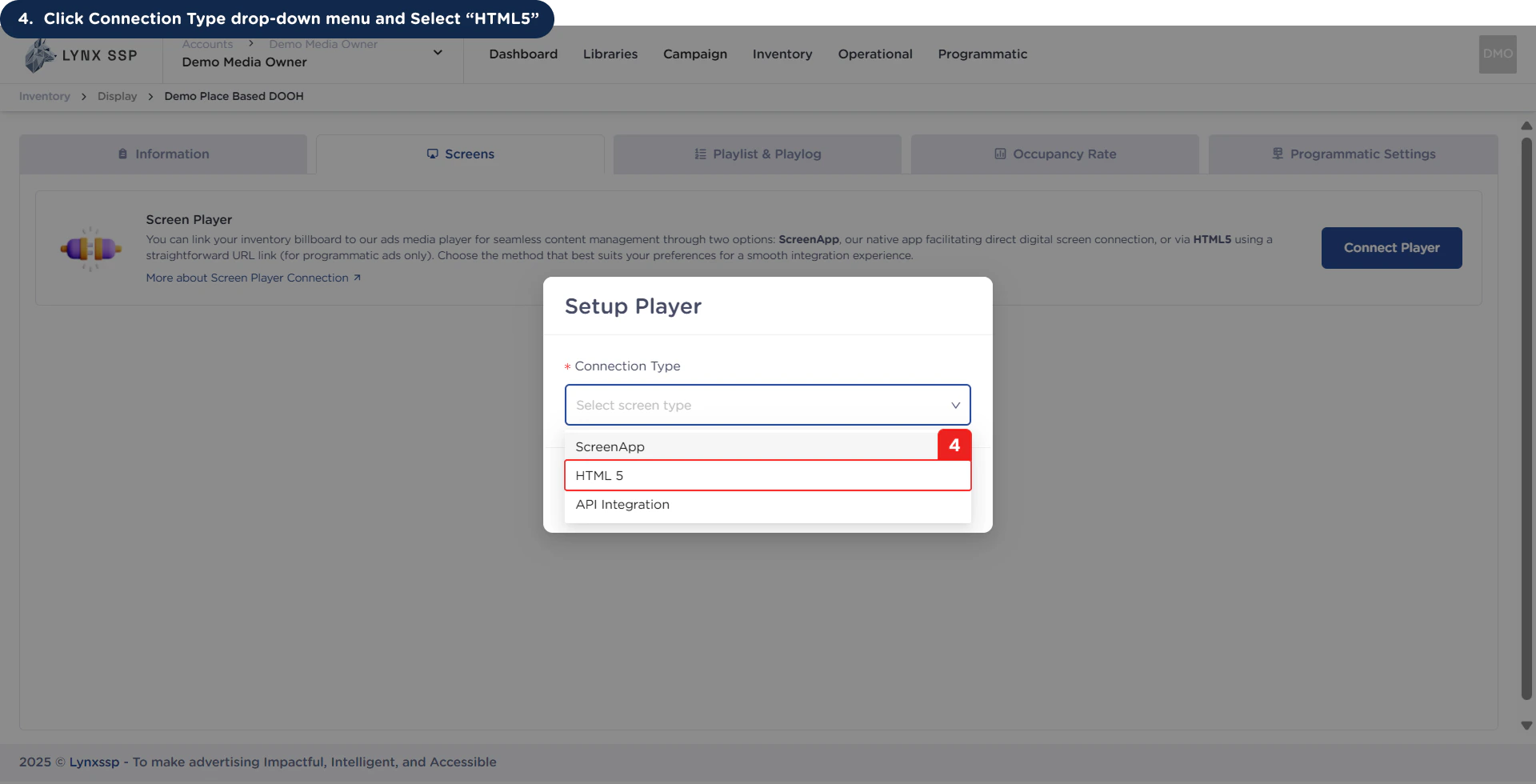1536x784 pixels.
Task: Click the list icon on Playlist & Playlog tab
Action: (698, 154)
